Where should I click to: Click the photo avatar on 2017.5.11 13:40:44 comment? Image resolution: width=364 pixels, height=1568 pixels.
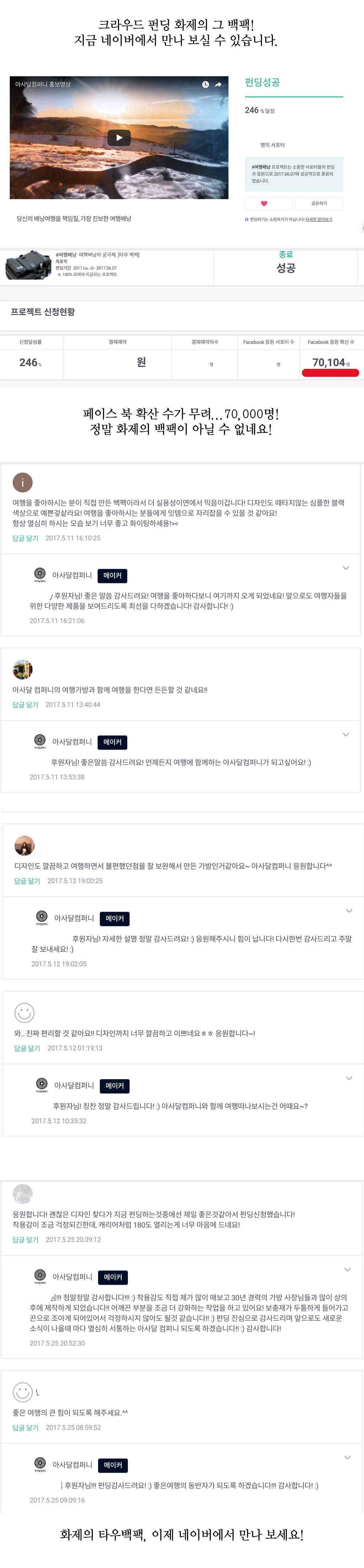[22, 669]
